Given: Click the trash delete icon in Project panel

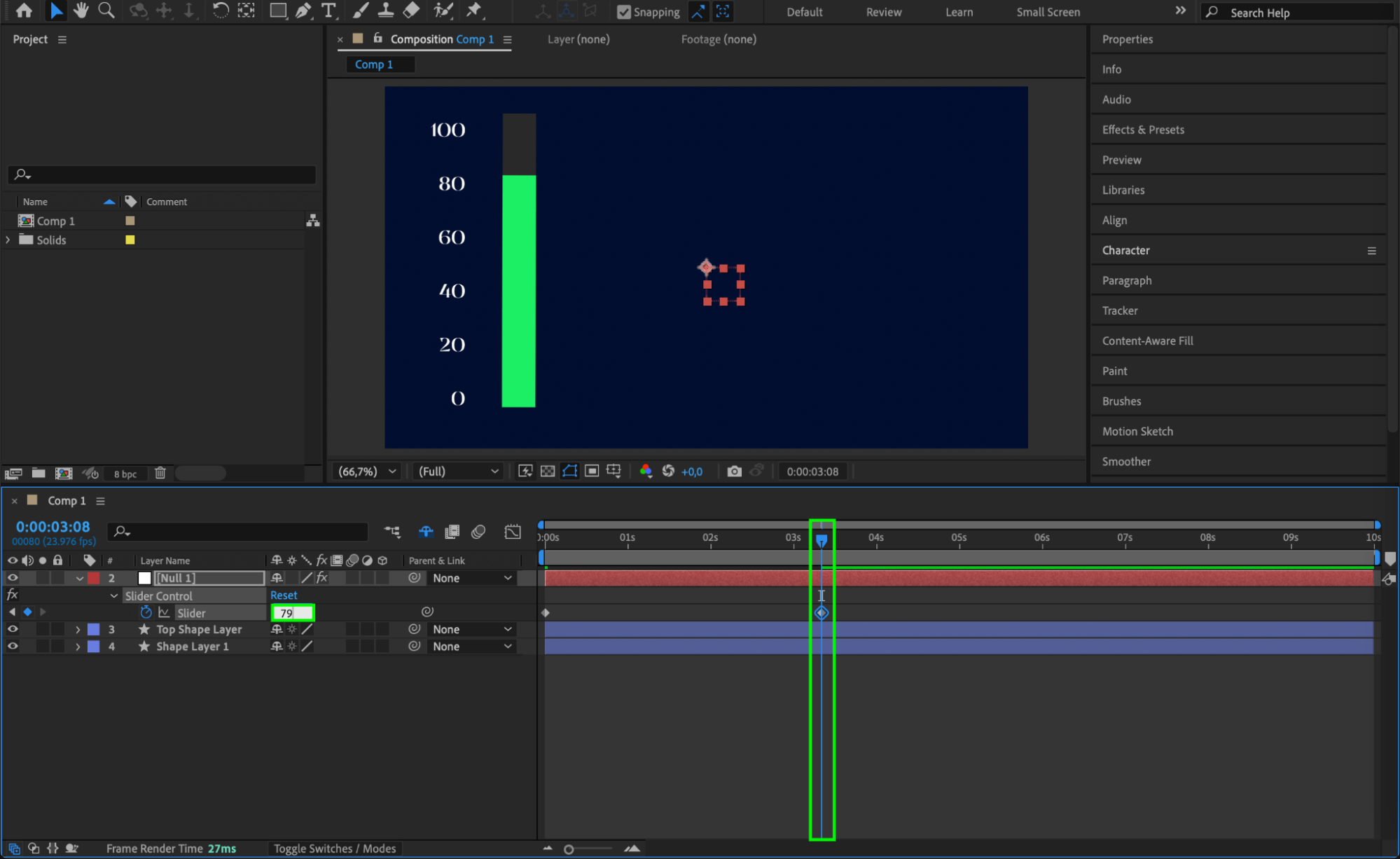Looking at the screenshot, I should coord(160,473).
